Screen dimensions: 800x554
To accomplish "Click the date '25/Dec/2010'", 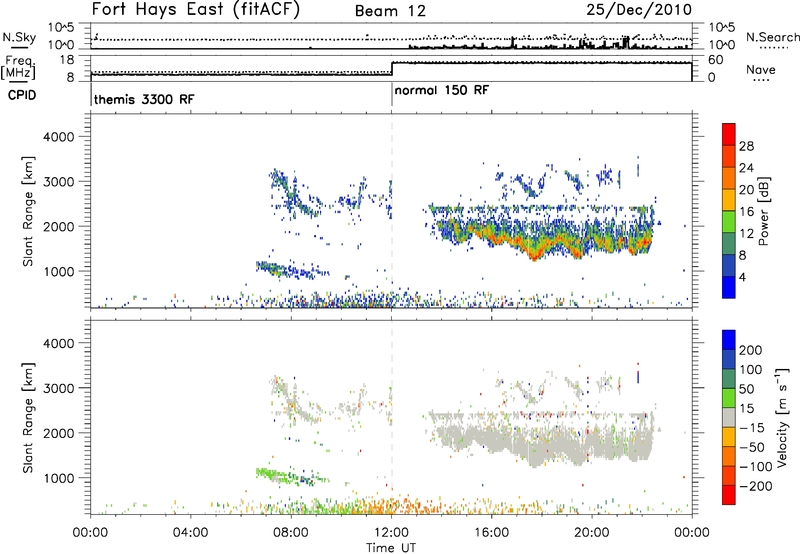I will (639, 9).
